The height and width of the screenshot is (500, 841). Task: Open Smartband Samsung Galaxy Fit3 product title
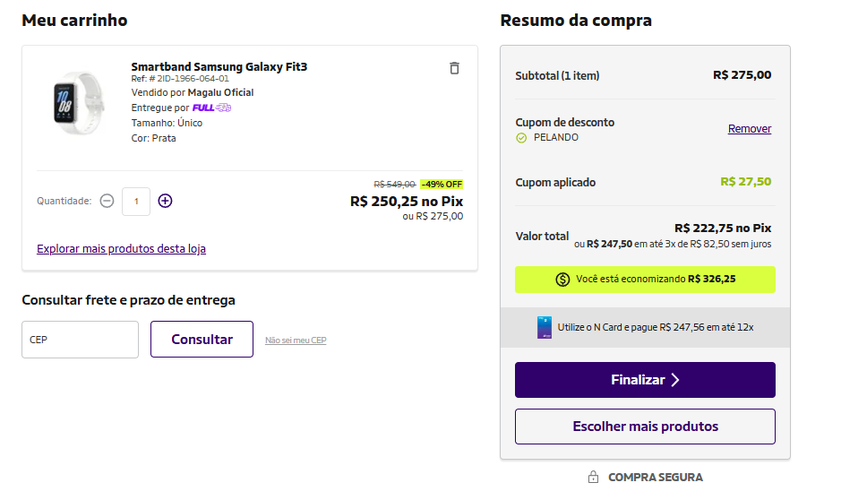[x=219, y=67]
